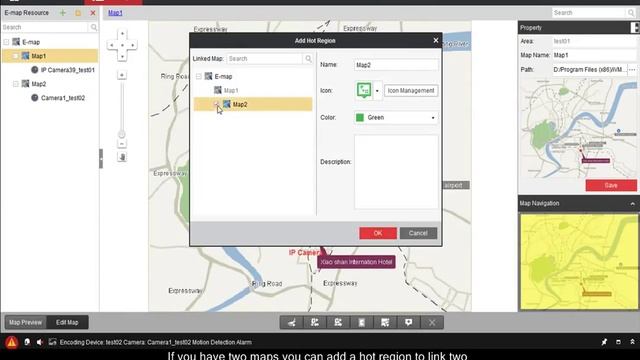Click the side panel collapse handle beside the map
Screen dimensions: 640x360
(101, 159)
